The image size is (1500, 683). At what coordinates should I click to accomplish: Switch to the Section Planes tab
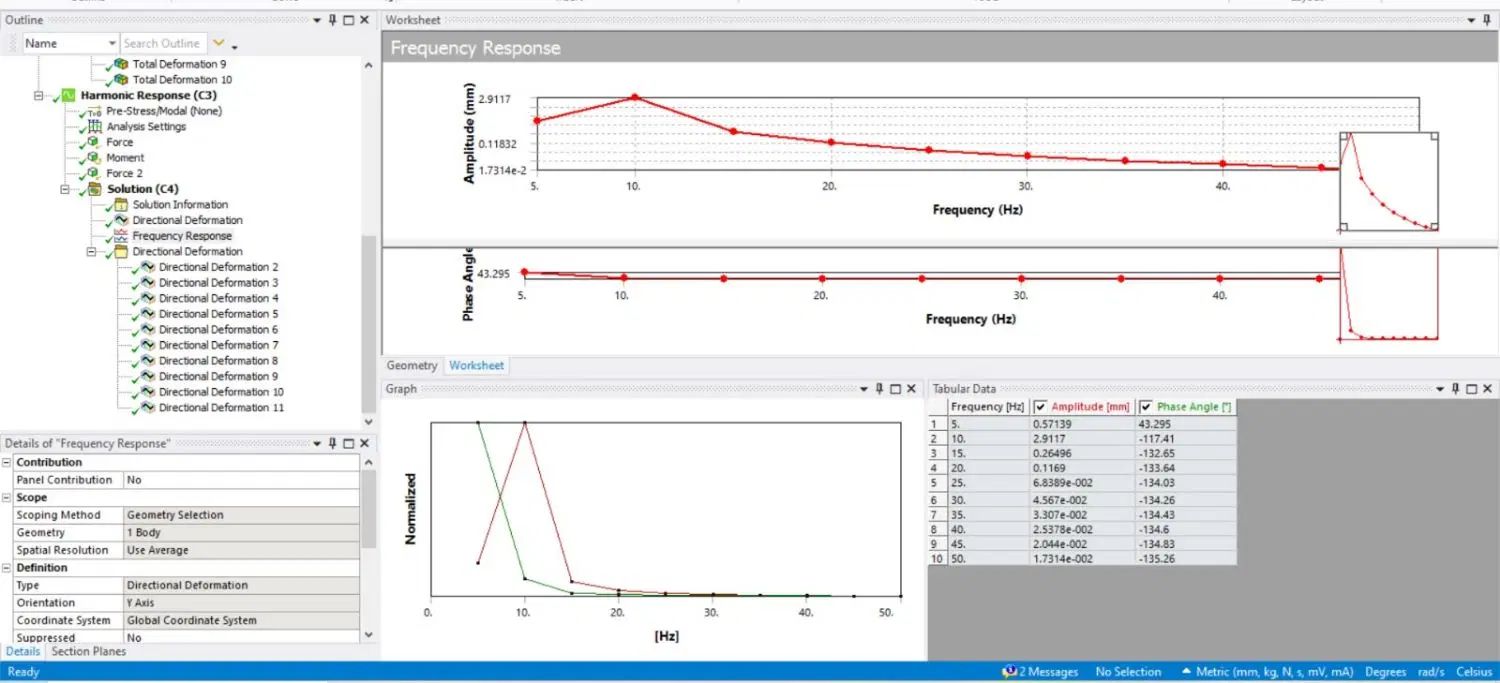[89, 651]
